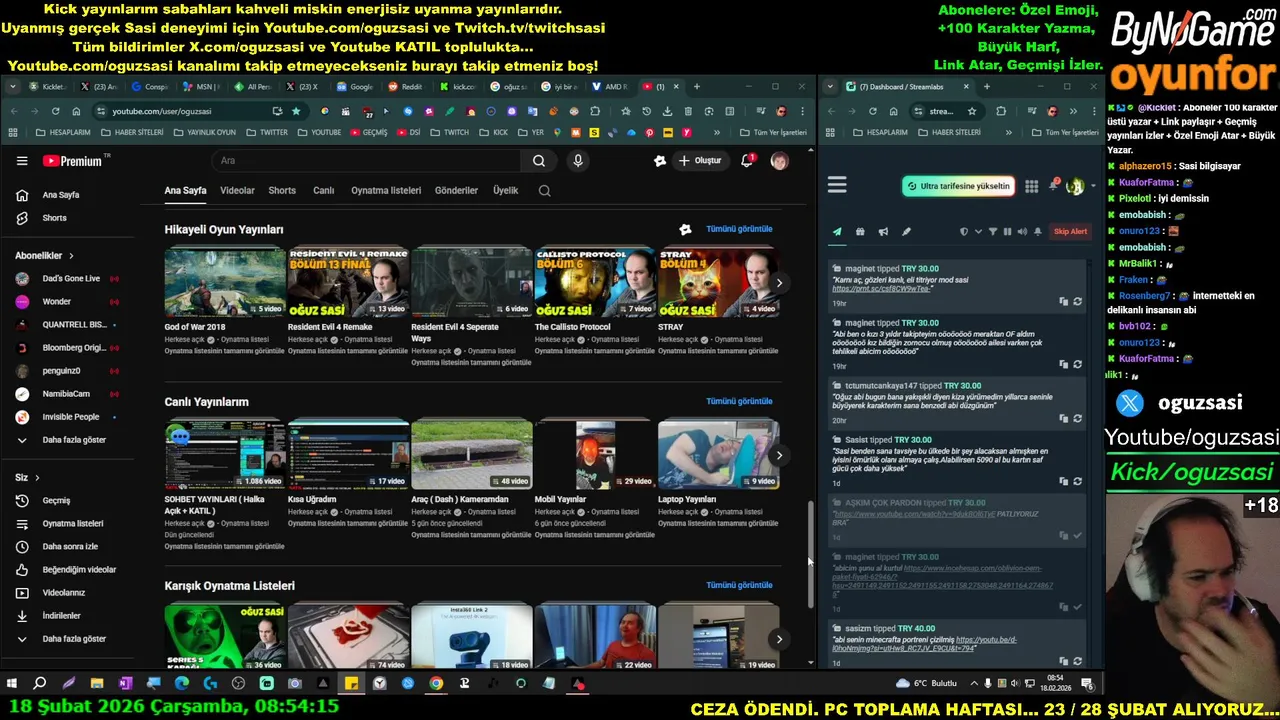This screenshot has height=720, width=1280.
Task: Start voice search with microphone icon
Action: pos(578,161)
